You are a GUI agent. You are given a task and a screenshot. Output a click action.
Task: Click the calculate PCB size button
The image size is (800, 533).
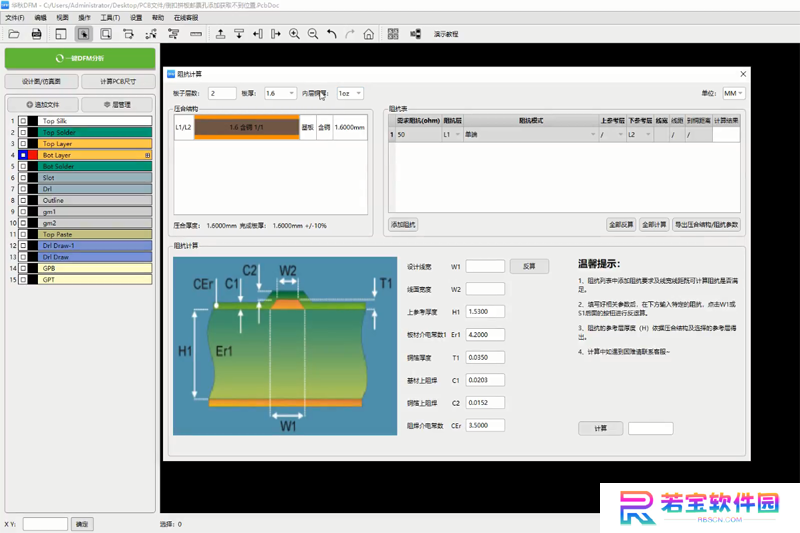118,82
